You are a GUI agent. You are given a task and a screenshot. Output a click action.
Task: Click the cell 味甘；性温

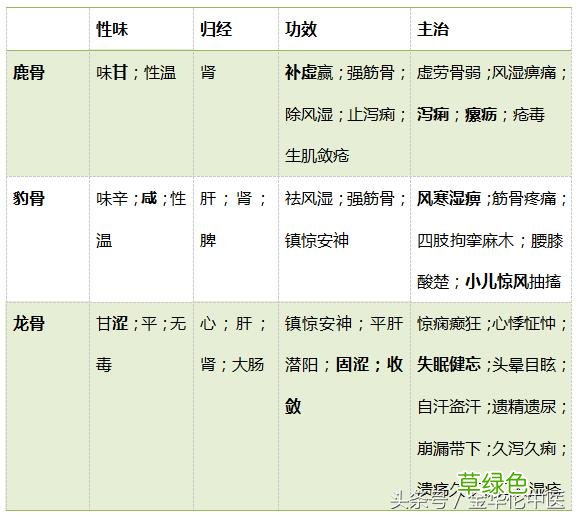(x=136, y=72)
